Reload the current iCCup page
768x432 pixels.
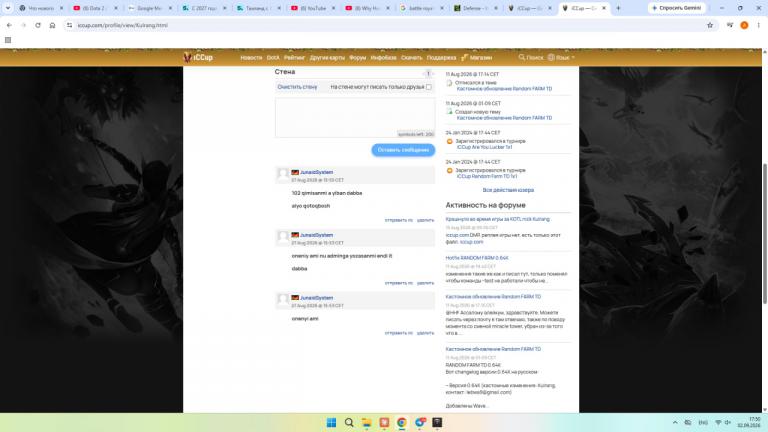pos(38,25)
